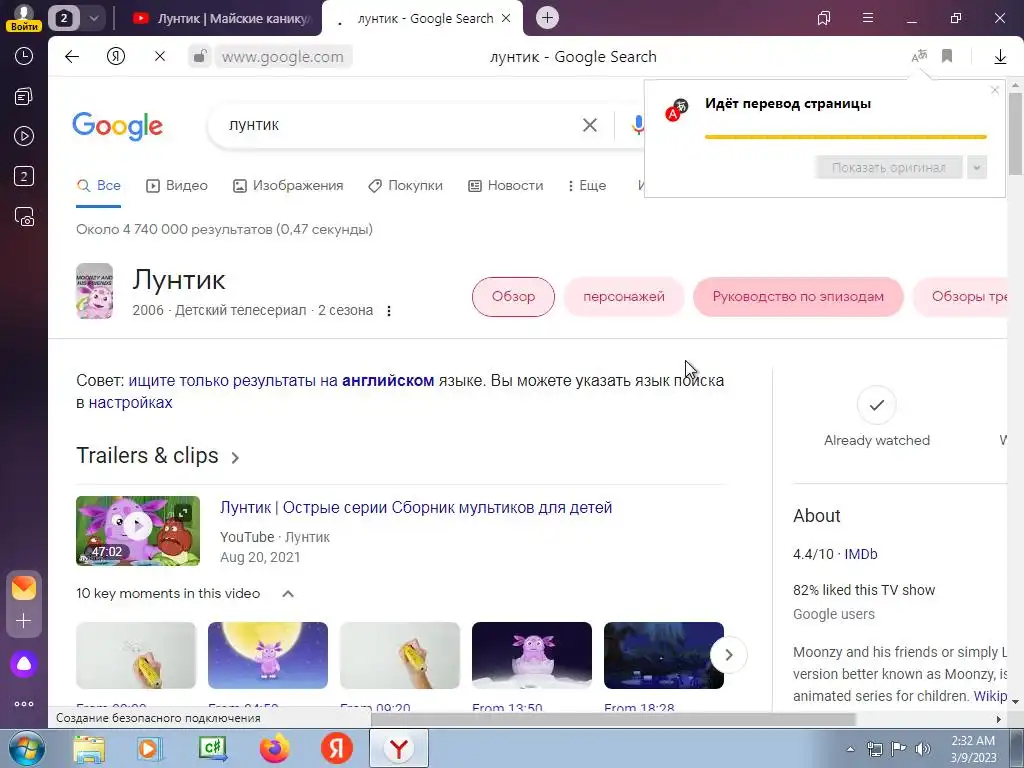
Task: Switch to the Лунтик YouTube tab
Action: pos(220,18)
